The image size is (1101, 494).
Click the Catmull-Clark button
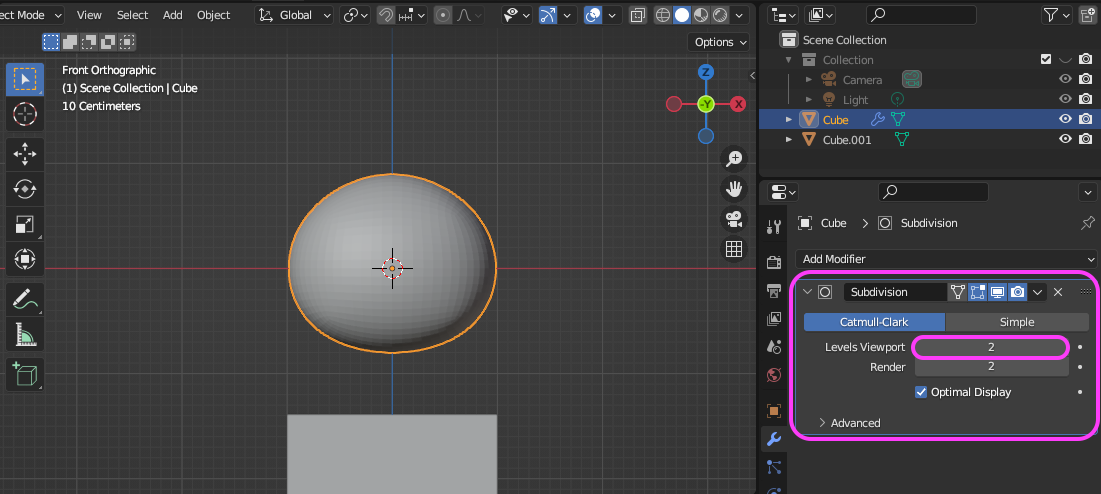[874, 322]
